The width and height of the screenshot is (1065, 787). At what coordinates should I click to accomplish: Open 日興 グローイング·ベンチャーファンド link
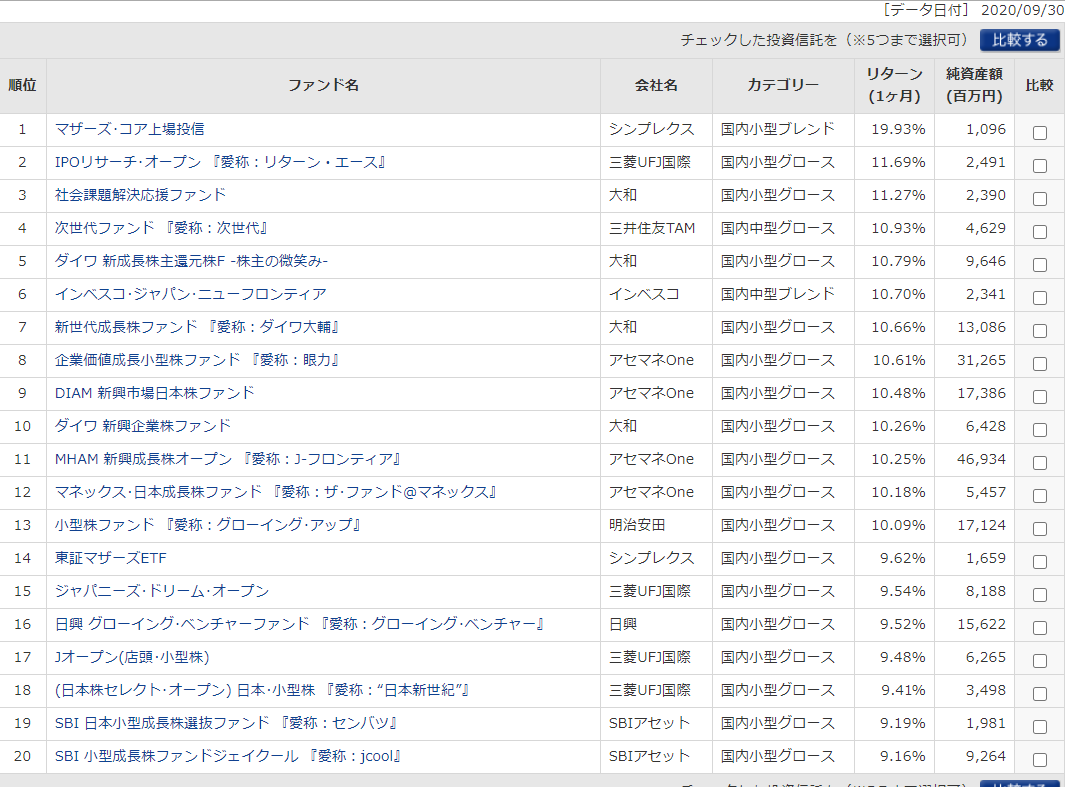(300, 624)
